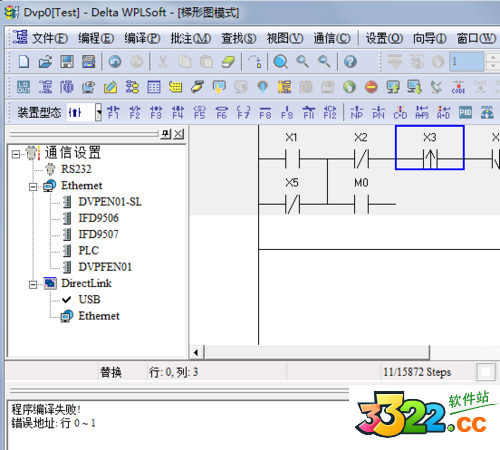Click the New file icon
This screenshot has width=500, height=450.
click(24, 62)
